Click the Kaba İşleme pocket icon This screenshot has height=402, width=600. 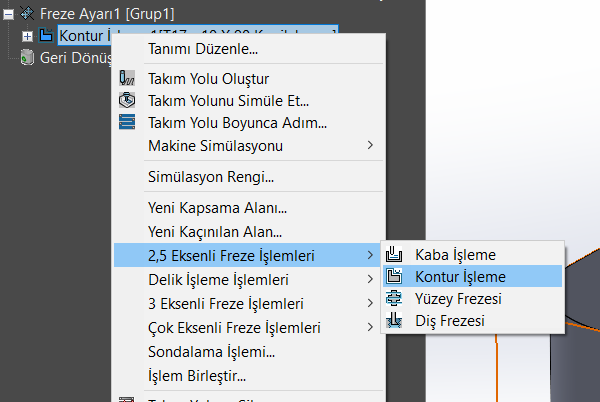395,254
